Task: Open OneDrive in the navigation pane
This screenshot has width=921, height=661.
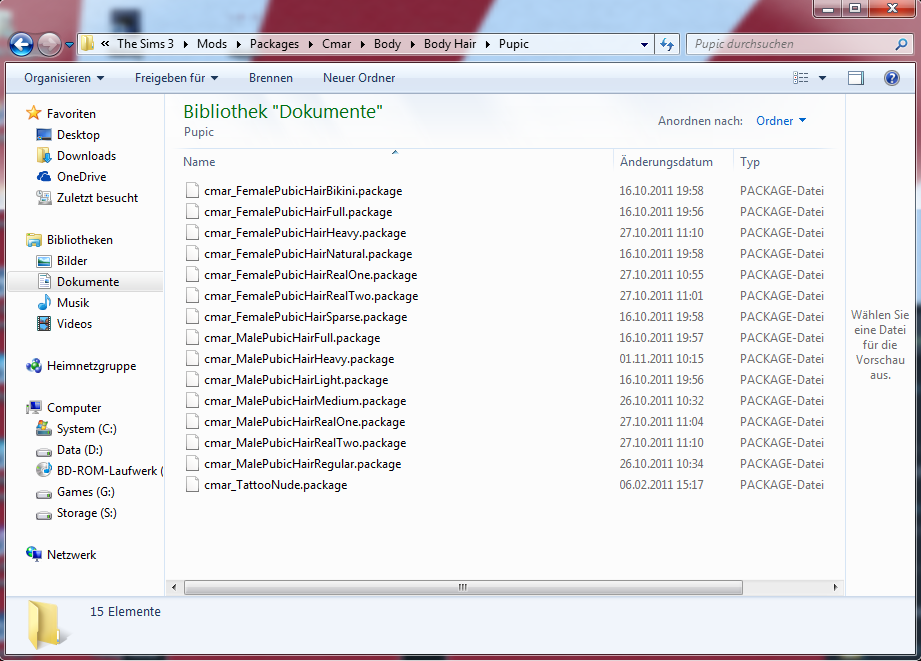Action: click(x=82, y=177)
